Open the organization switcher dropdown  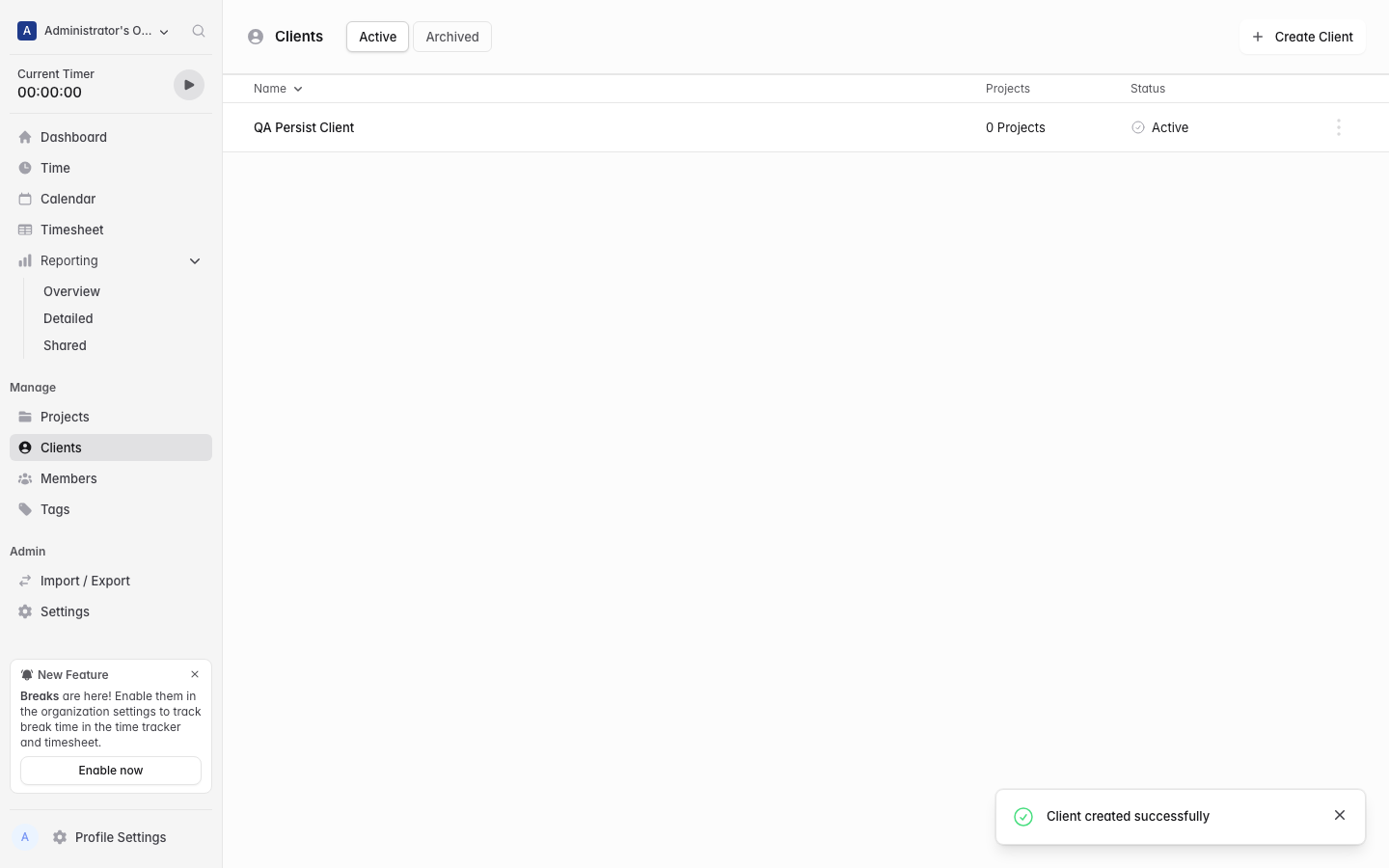click(x=94, y=31)
